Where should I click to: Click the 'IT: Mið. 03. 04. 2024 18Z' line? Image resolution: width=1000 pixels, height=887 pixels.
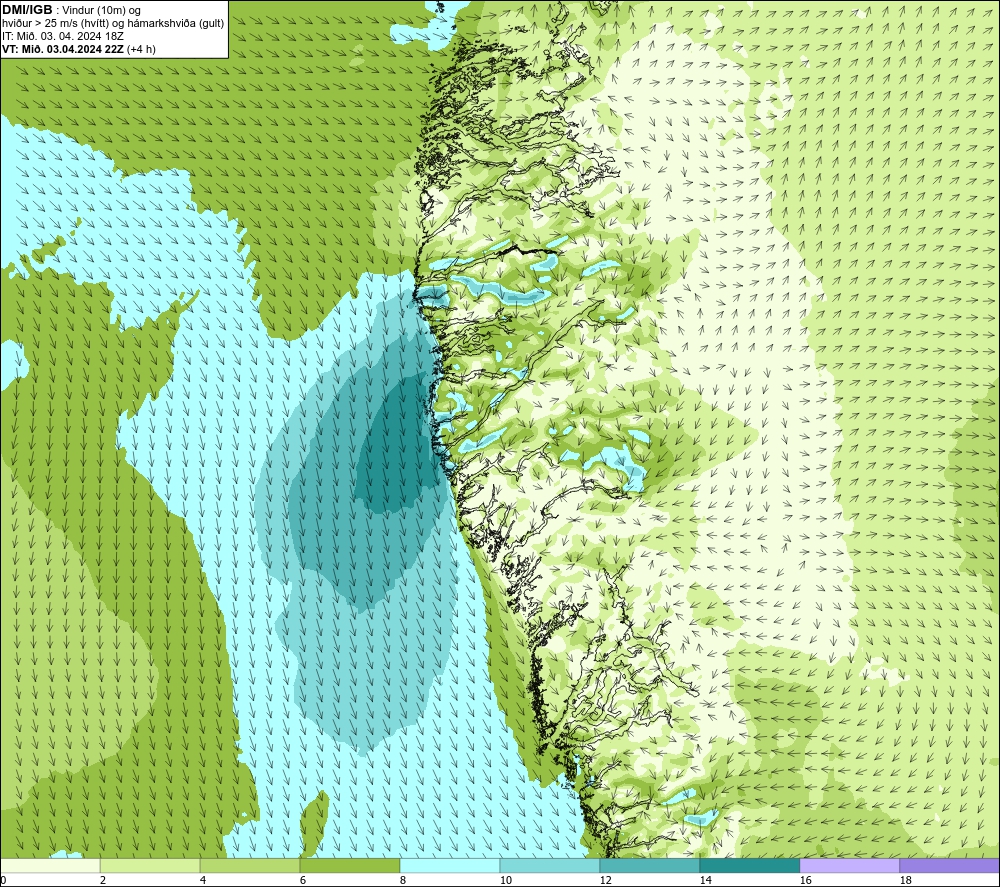click(x=62, y=36)
